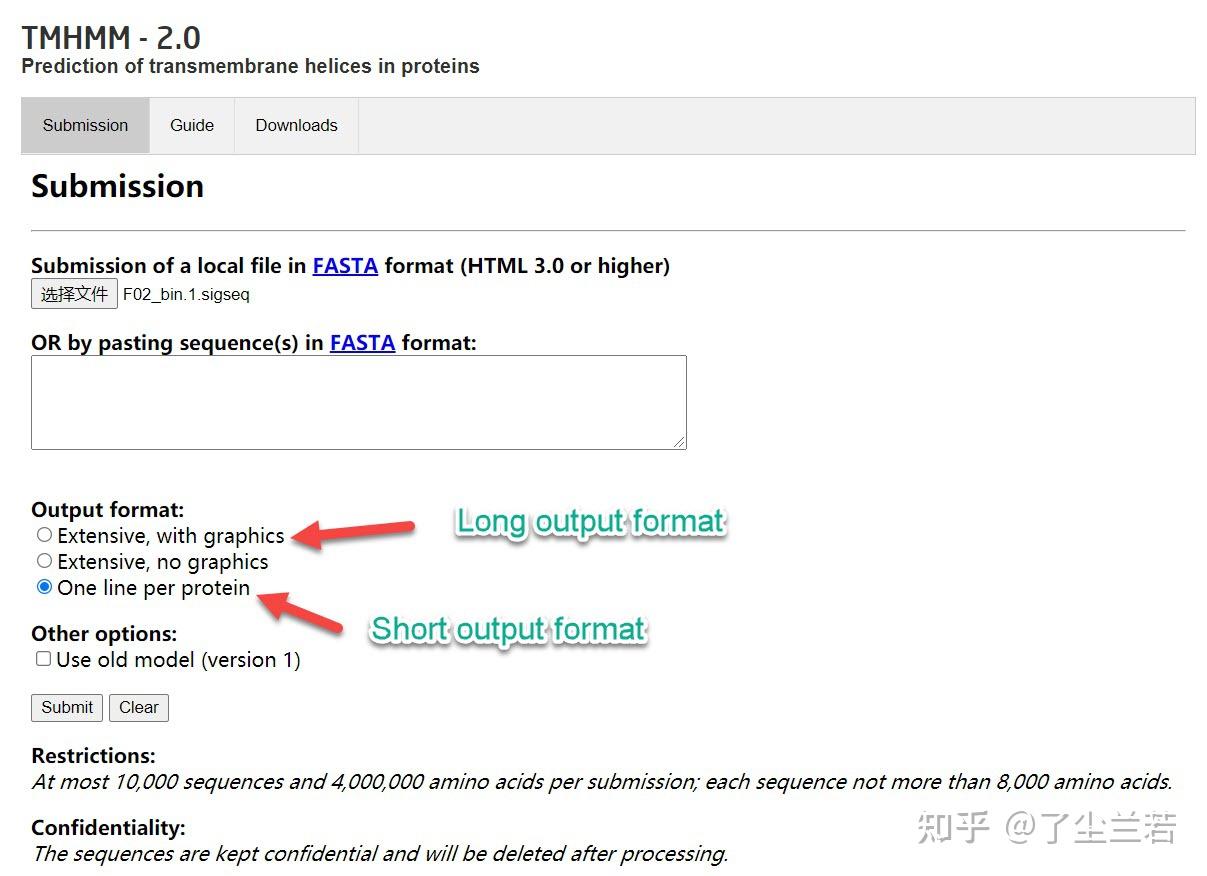Click the 选择文件 file chooser button
The image size is (1207, 876).
click(74, 294)
